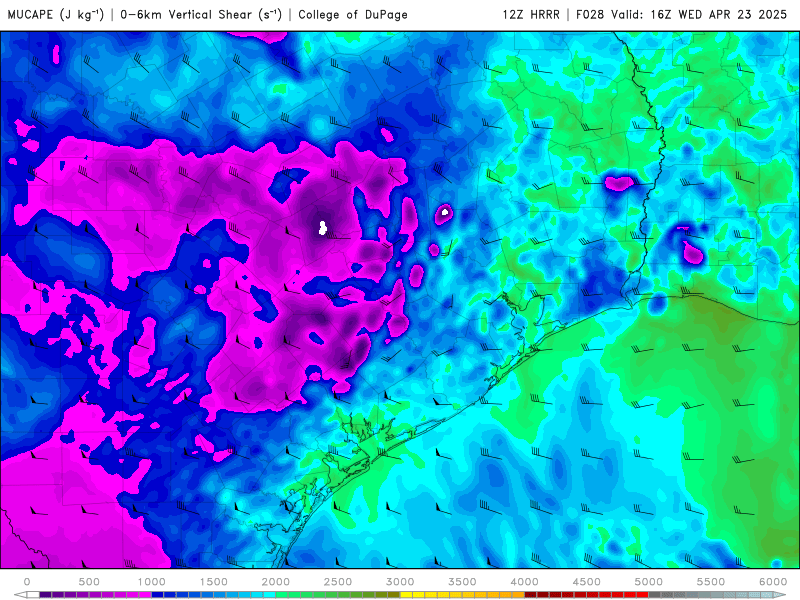Click the MUCAPE (J kg⁻¹) title text
Image resolution: width=800 pixels, height=600 pixels.
click(x=56, y=14)
